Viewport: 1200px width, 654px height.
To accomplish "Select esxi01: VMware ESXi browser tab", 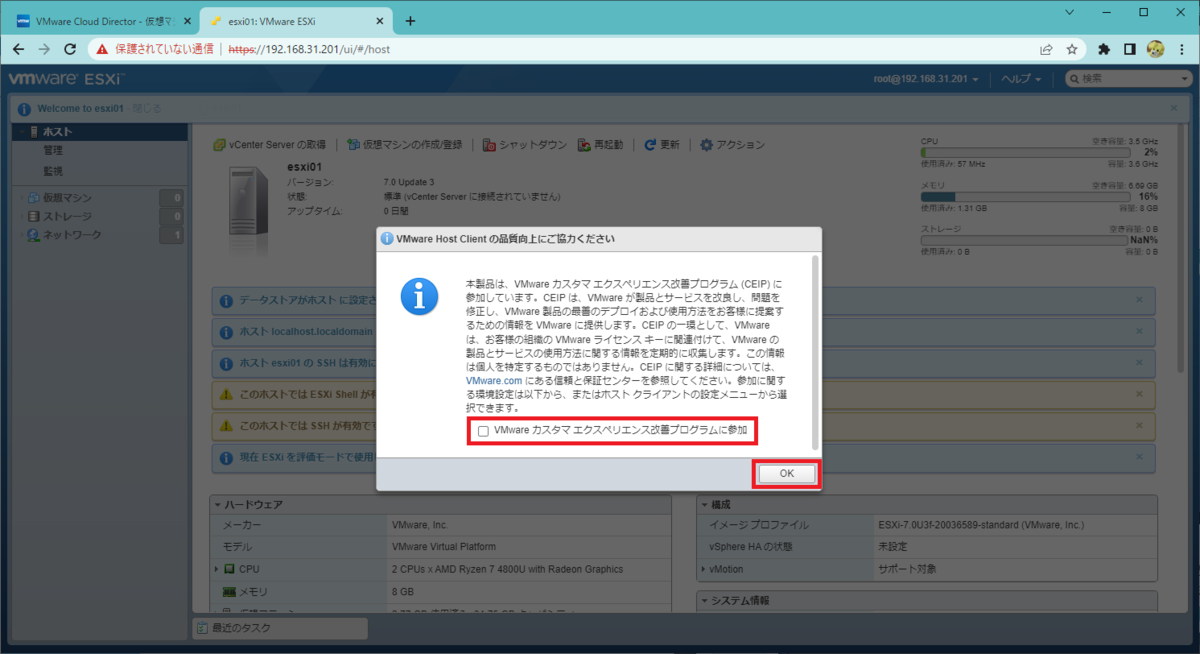I will (295, 21).
